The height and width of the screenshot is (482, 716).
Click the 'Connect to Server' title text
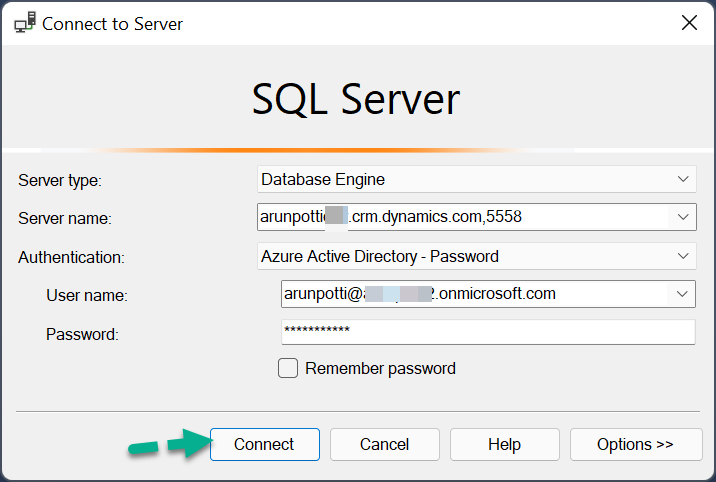point(112,24)
